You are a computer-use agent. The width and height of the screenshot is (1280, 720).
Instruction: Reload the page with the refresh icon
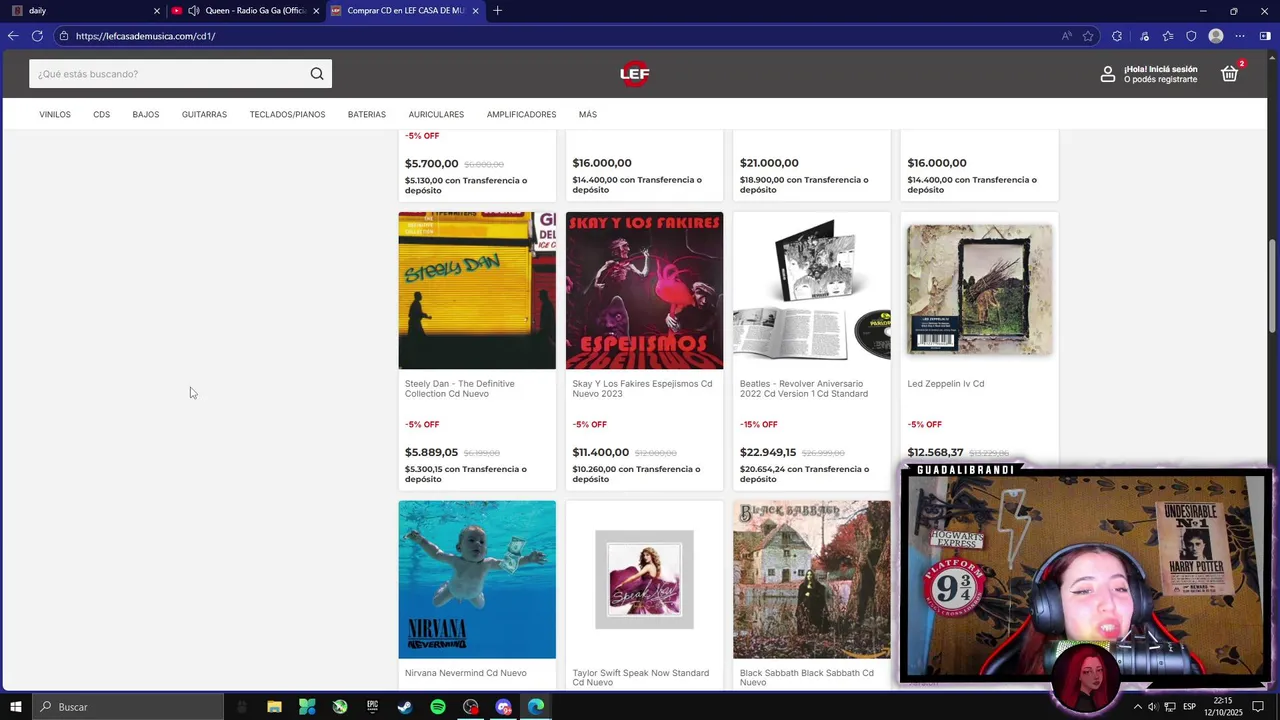click(37, 36)
